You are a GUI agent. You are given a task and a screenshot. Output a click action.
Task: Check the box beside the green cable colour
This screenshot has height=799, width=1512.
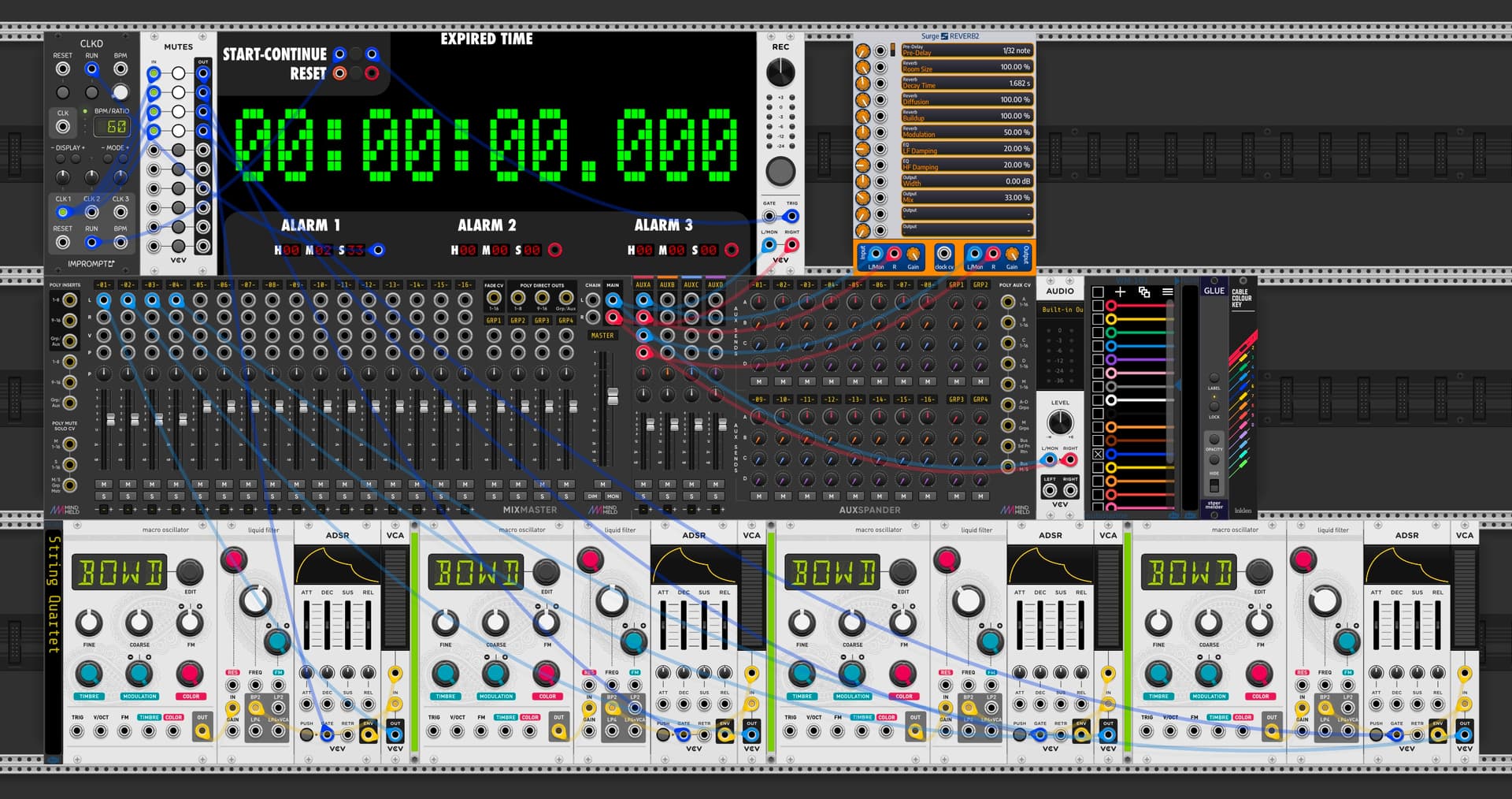pos(1098,333)
